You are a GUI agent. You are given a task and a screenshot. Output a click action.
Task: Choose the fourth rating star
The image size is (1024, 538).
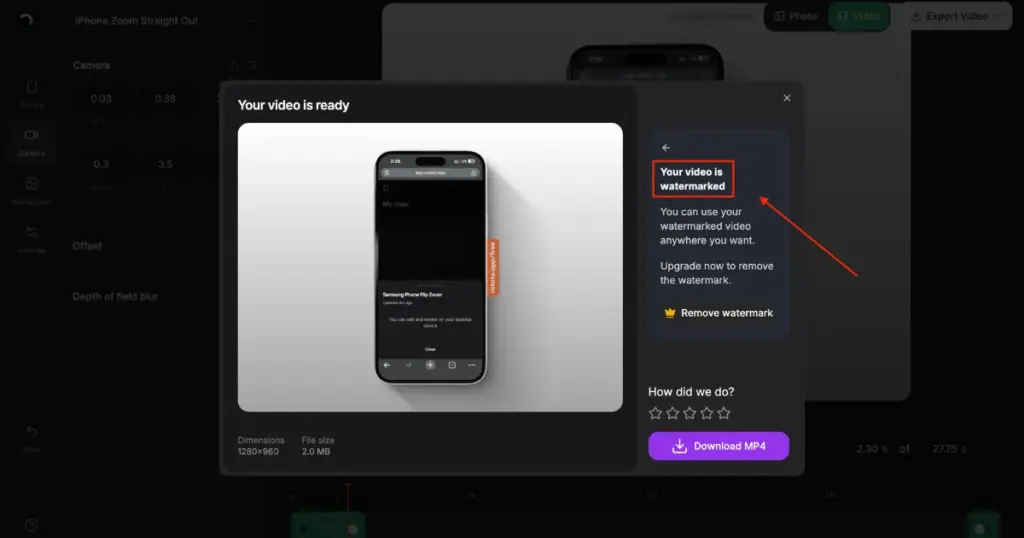[707, 413]
